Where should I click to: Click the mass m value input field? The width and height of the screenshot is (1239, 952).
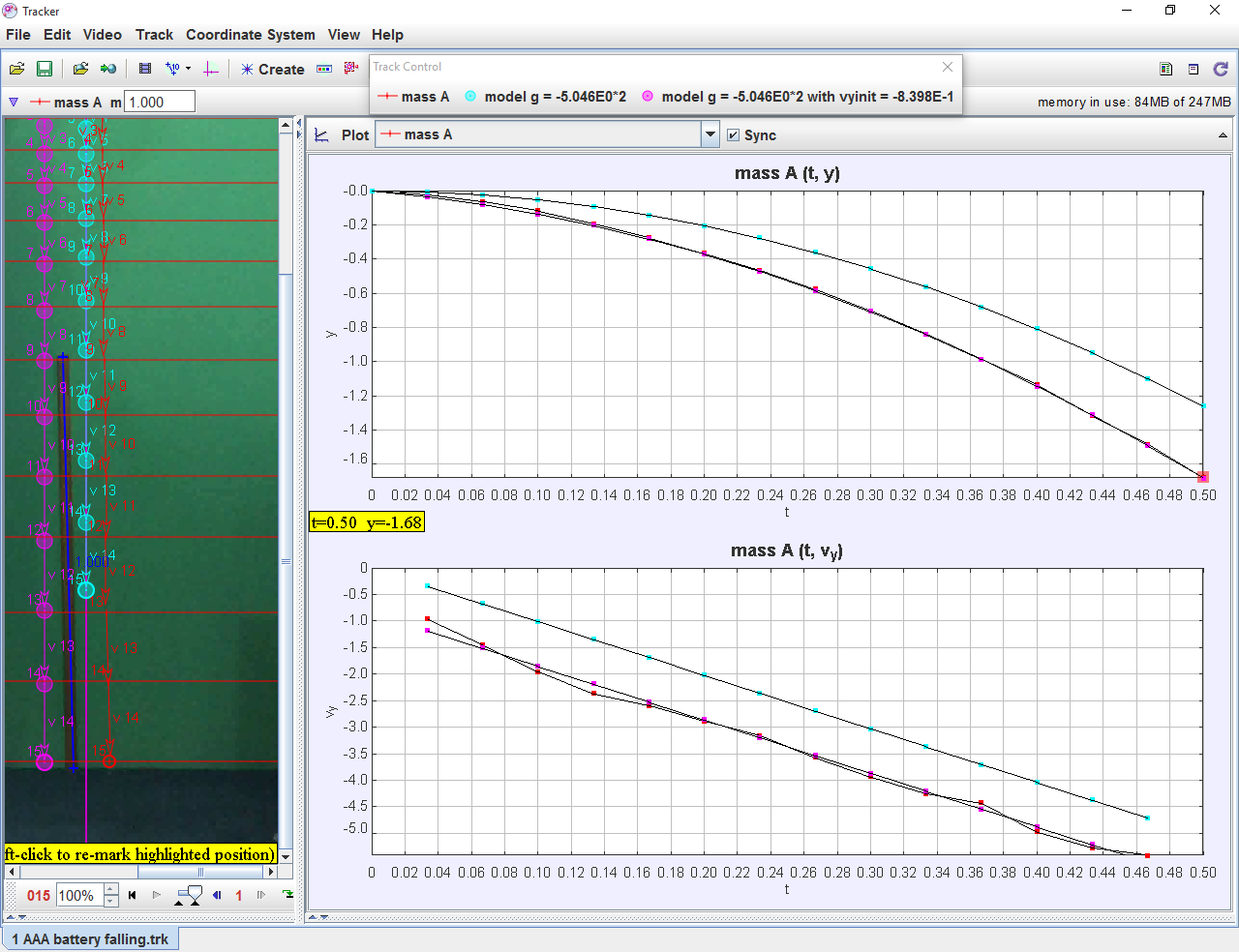(160, 102)
